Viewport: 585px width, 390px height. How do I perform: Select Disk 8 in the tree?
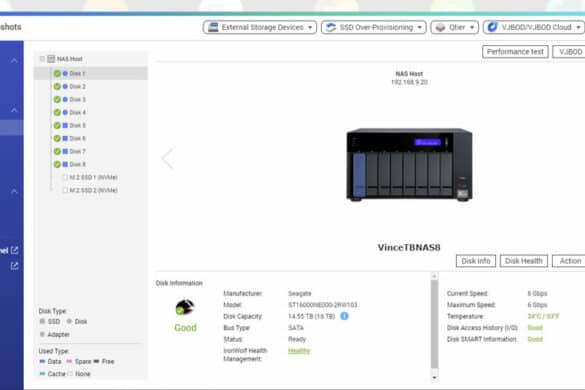77,164
